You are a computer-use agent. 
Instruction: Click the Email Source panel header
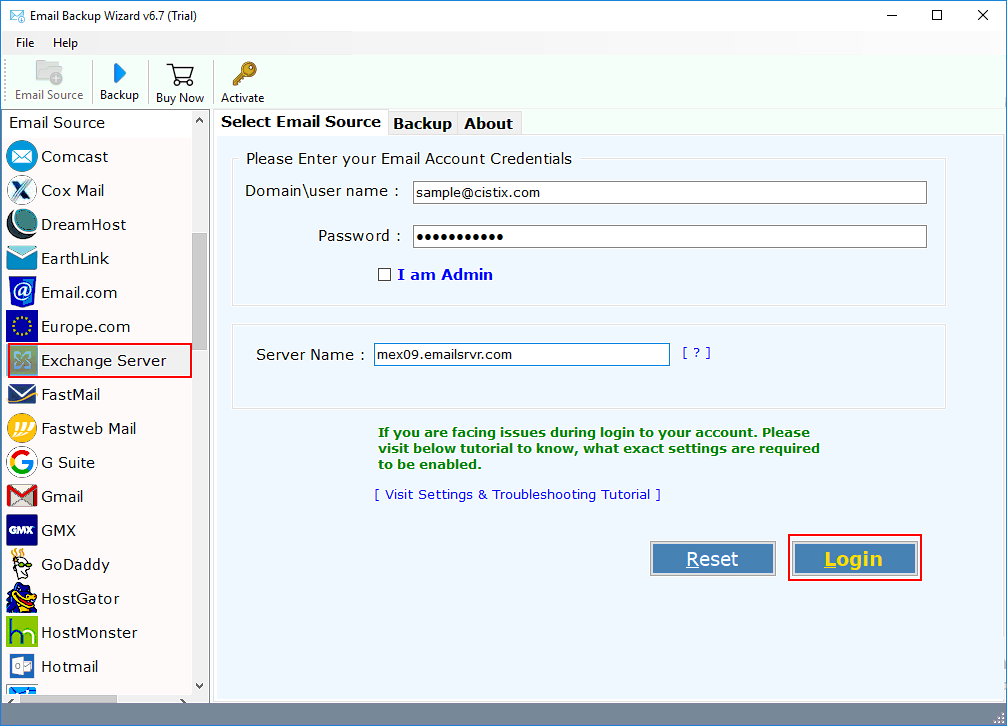tap(97, 123)
